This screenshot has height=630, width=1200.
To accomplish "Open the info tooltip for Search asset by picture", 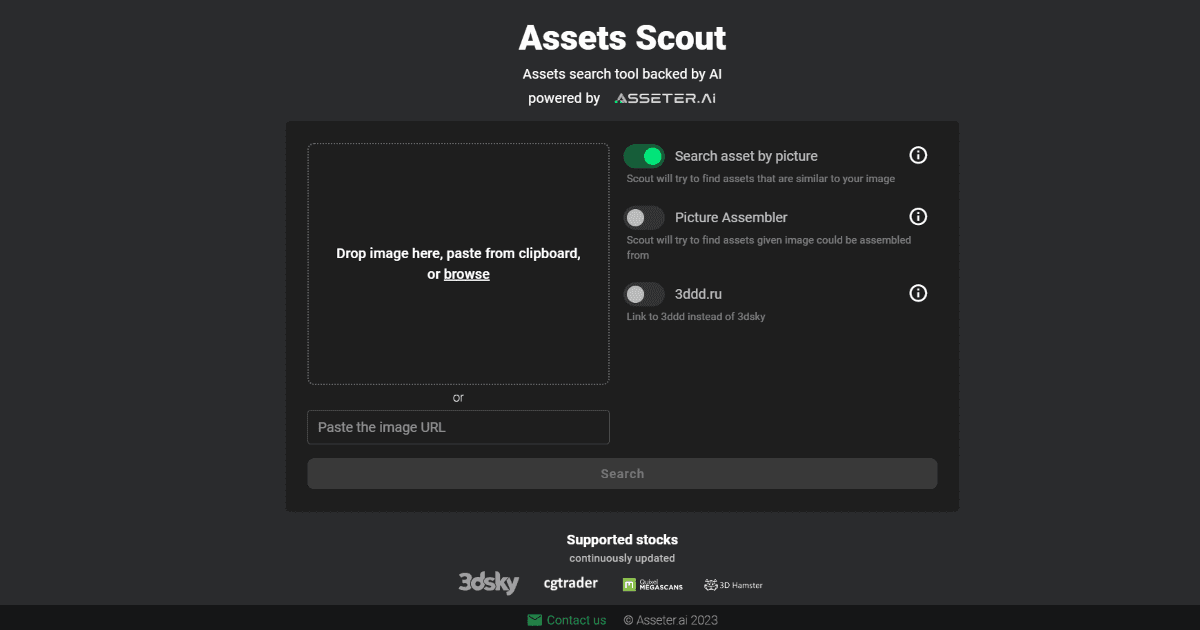I will 917,155.
